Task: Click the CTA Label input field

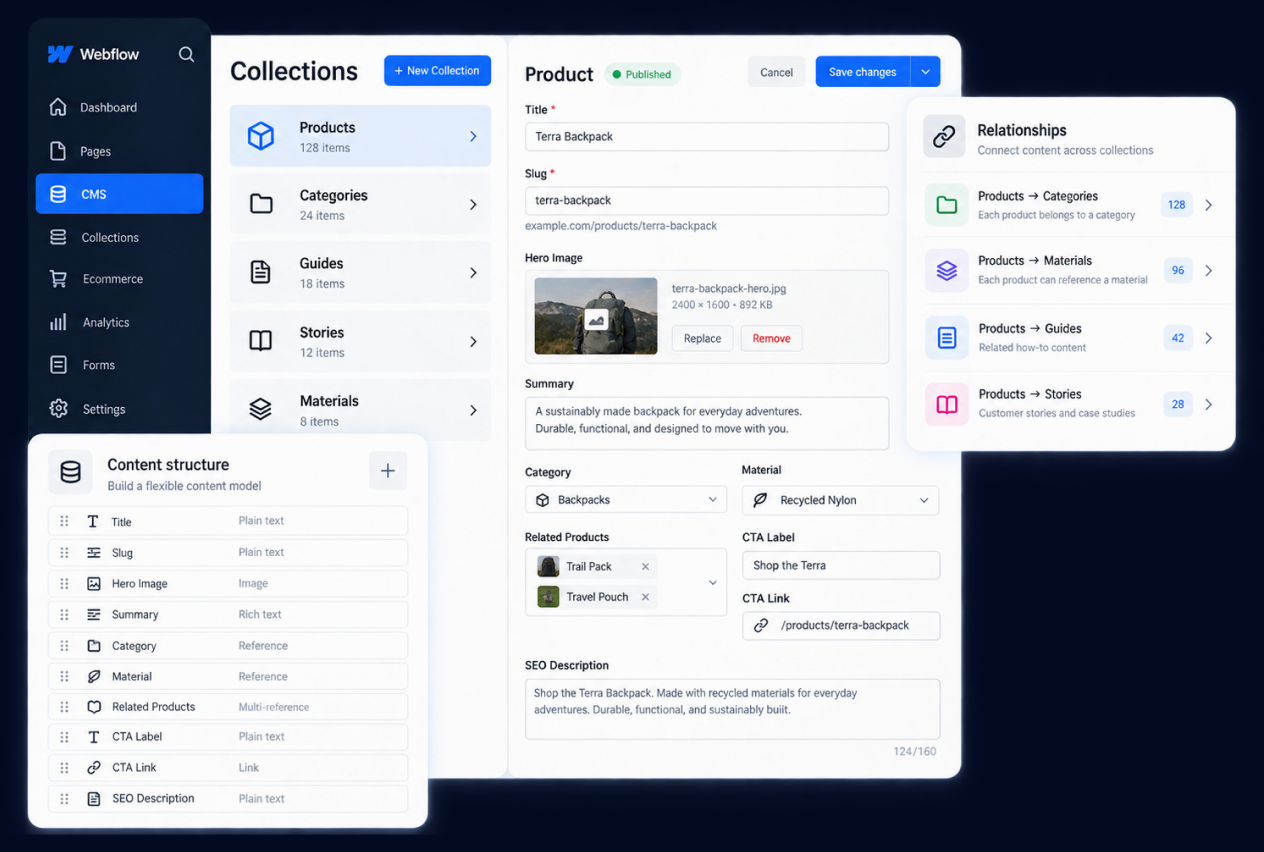Action: tap(841, 565)
